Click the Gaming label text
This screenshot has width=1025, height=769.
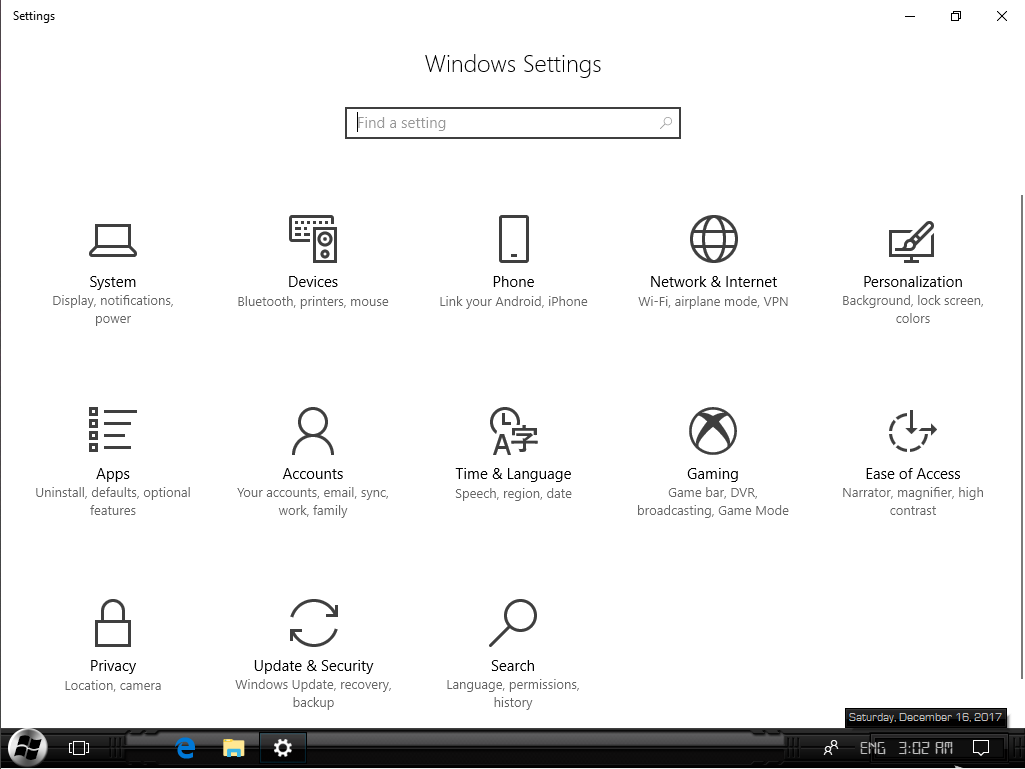pos(713,474)
